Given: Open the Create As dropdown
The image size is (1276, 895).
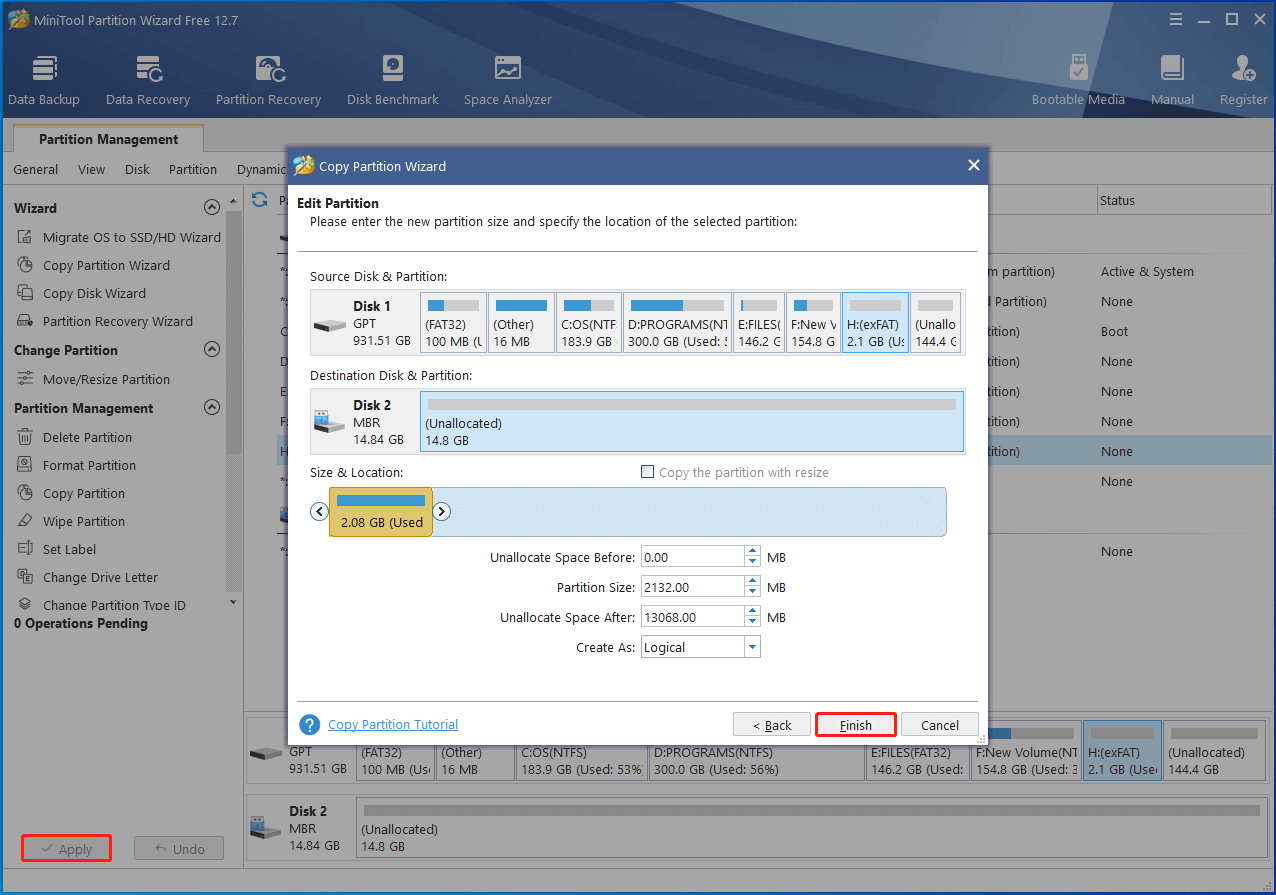Looking at the screenshot, I should pos(752,647).
